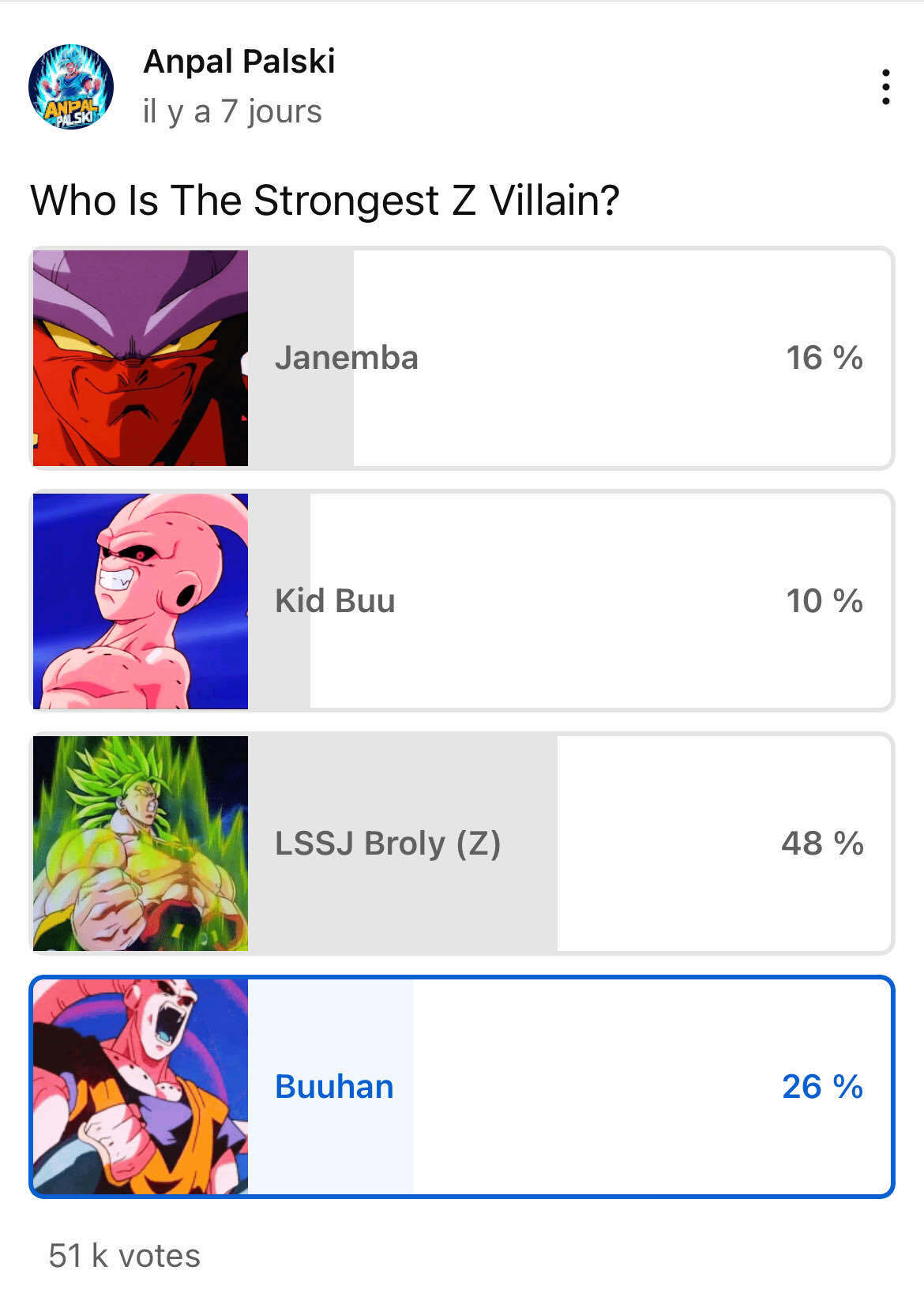Click the 'il y a 7 jours' timestamp
Image resolution: width=924 pixels, height=1308 pixels.
pyautogui.click(x=232, y=111)
